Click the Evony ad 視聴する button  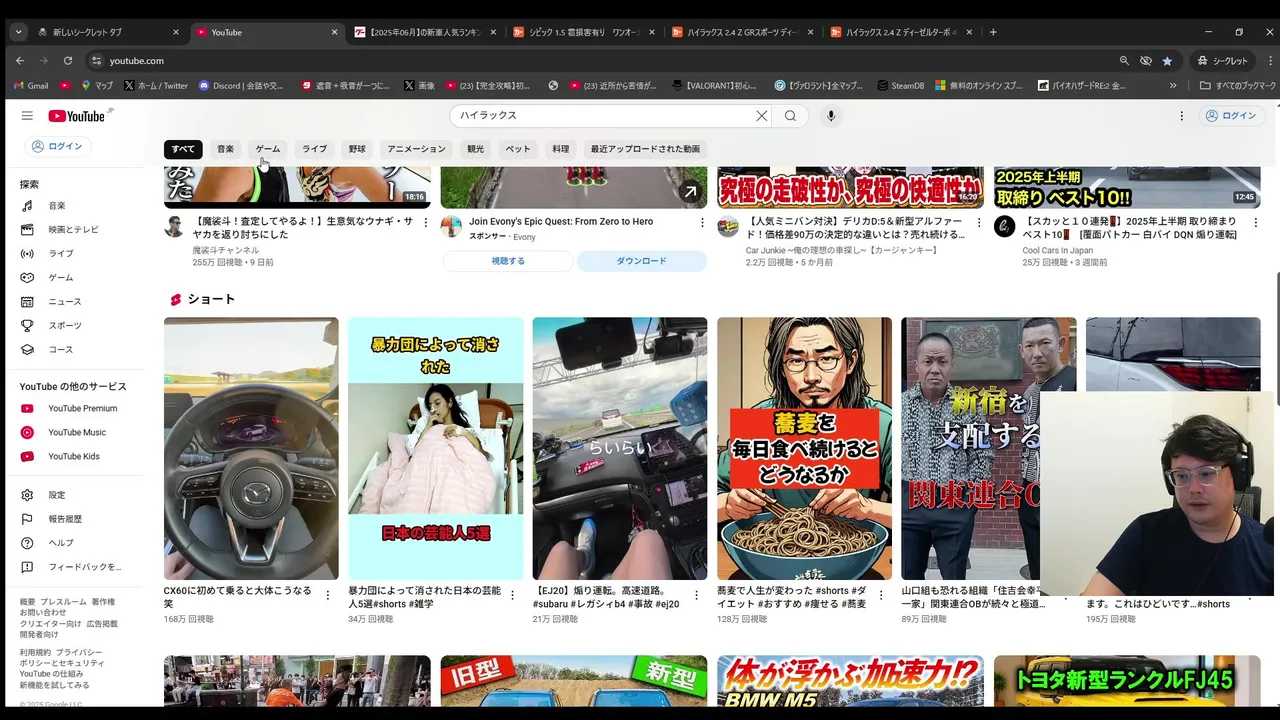tap(508, 261)
